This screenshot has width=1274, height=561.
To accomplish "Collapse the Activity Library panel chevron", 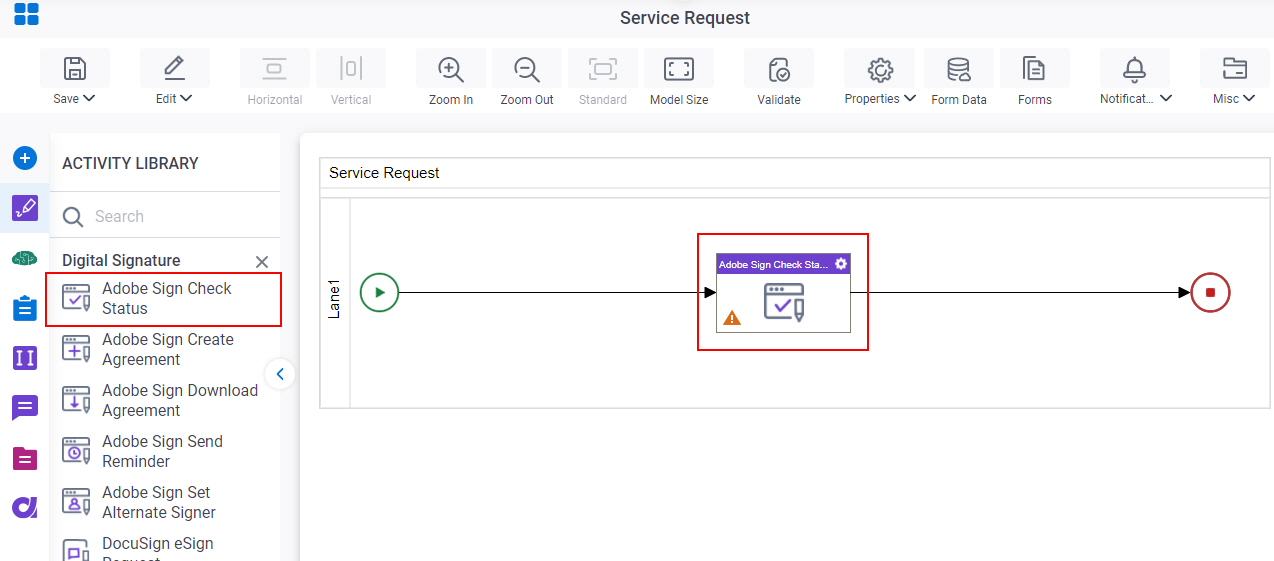I will tap(280, 374).
